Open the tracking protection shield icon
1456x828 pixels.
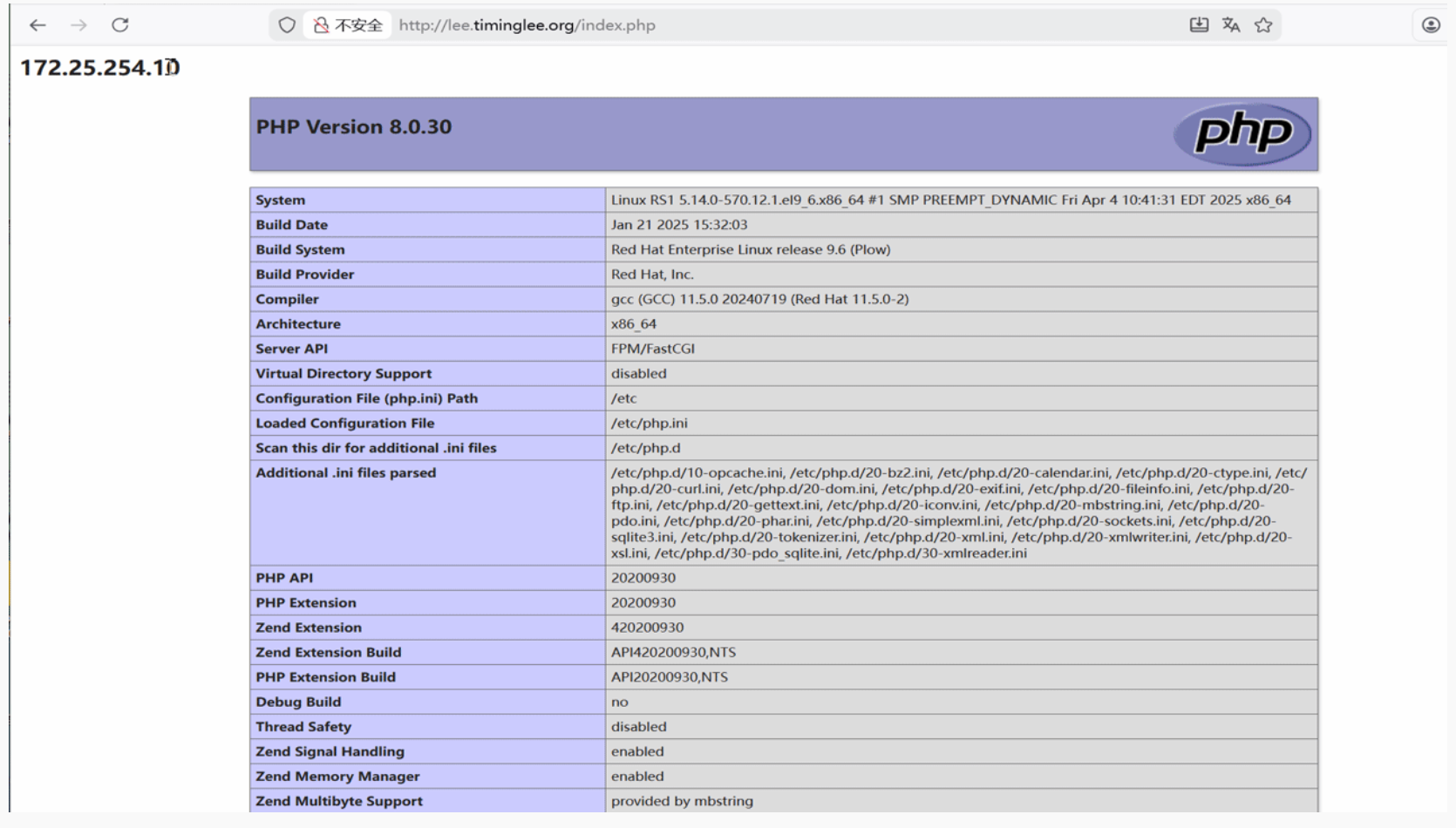click(x=287, y=25)
